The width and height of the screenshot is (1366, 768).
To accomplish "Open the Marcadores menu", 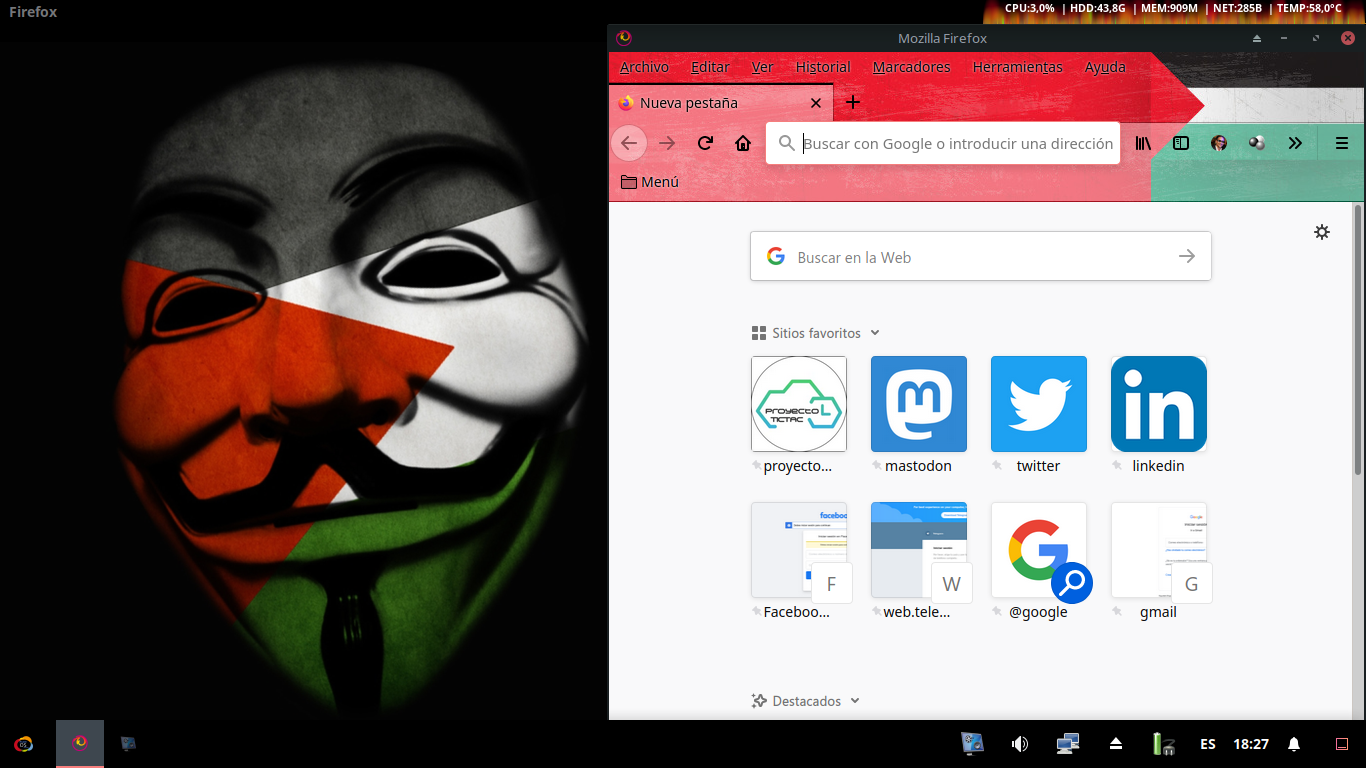I will [911, 67].
